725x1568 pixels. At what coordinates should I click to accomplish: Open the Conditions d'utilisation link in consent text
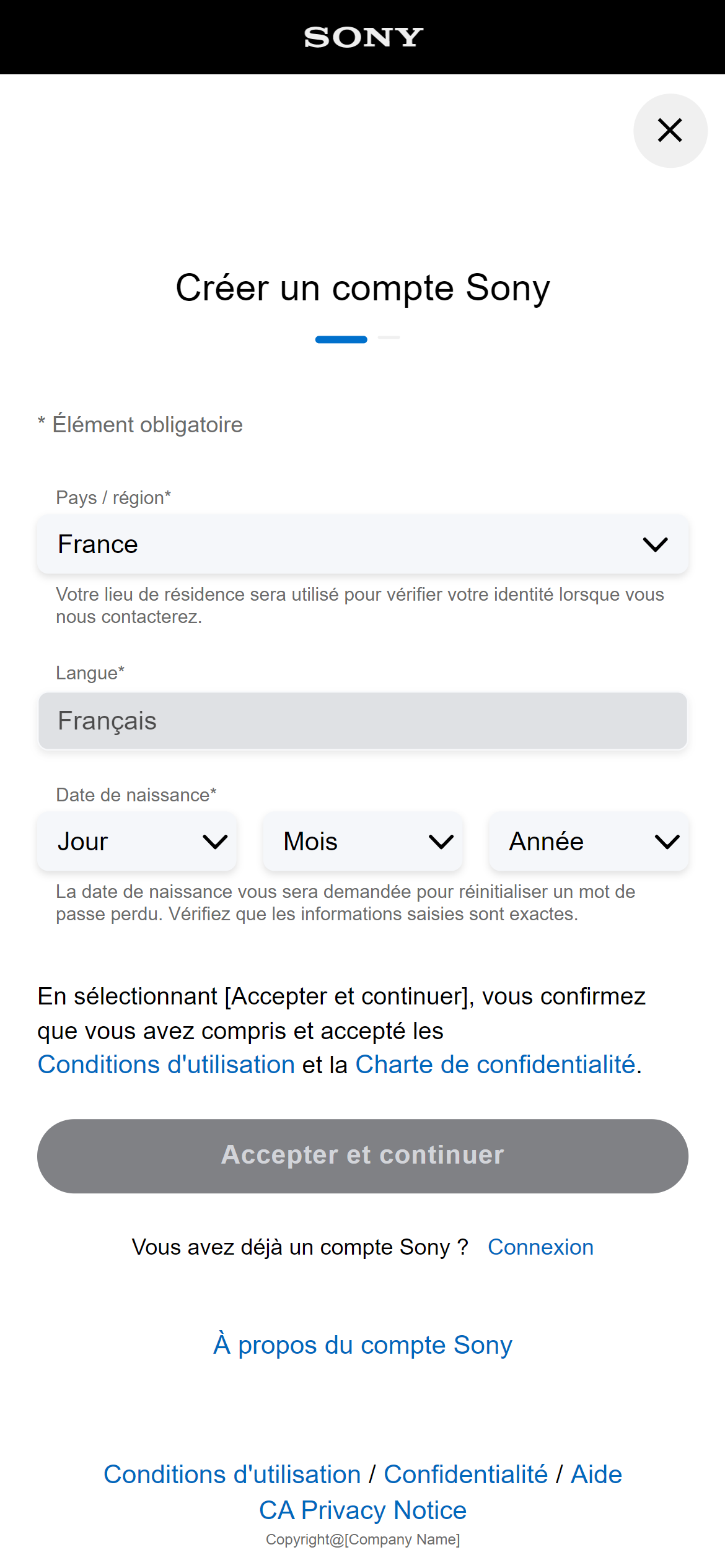point(166,1065)
